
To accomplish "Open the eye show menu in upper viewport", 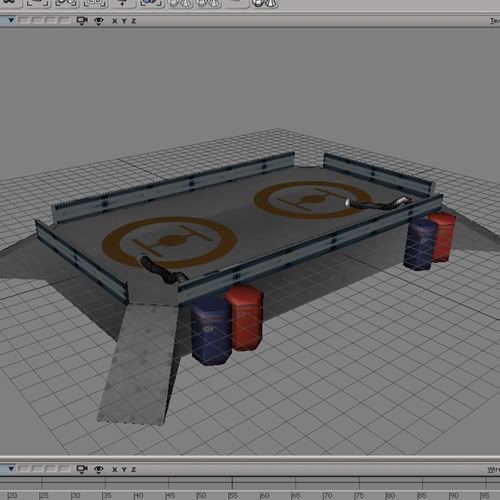I will [x=99, y=21].
